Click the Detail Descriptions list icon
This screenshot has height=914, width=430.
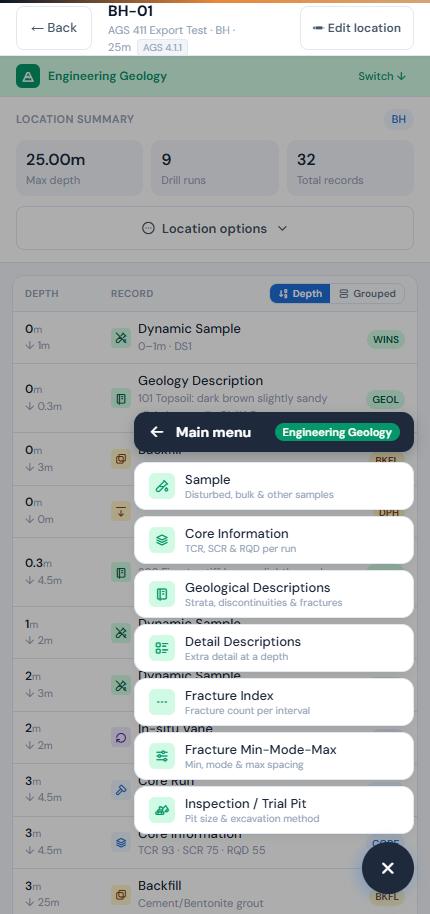(x=162, y=648)
